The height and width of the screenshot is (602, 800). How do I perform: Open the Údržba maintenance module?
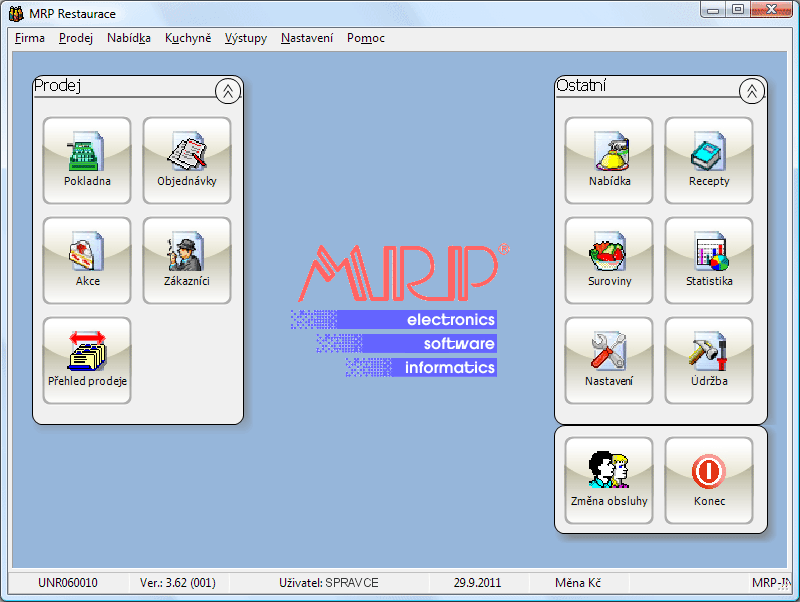click(709, 361)
